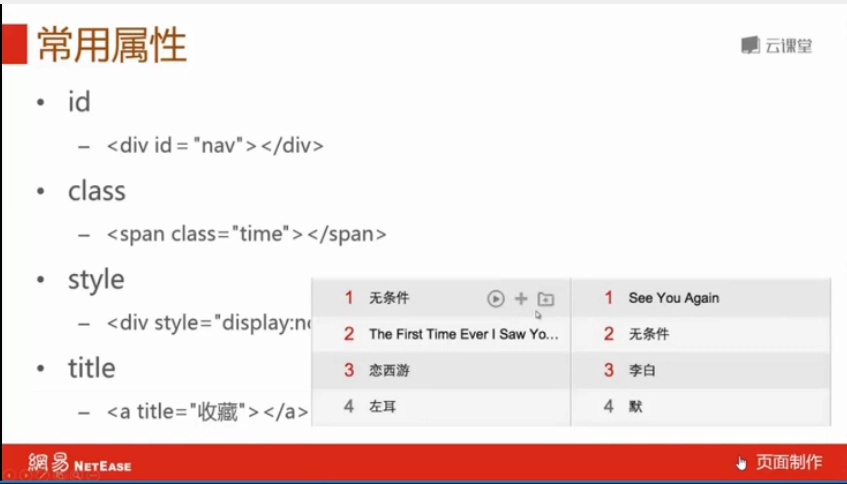
Task: Play the song 无条件 with the play icon
Action: pos(495,299)
